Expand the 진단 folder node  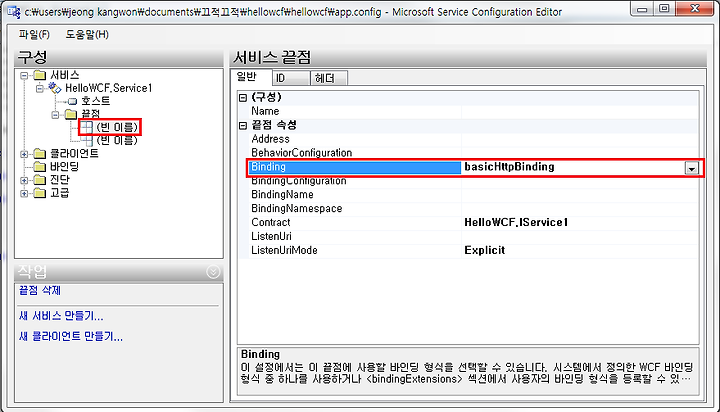[24, 180]
